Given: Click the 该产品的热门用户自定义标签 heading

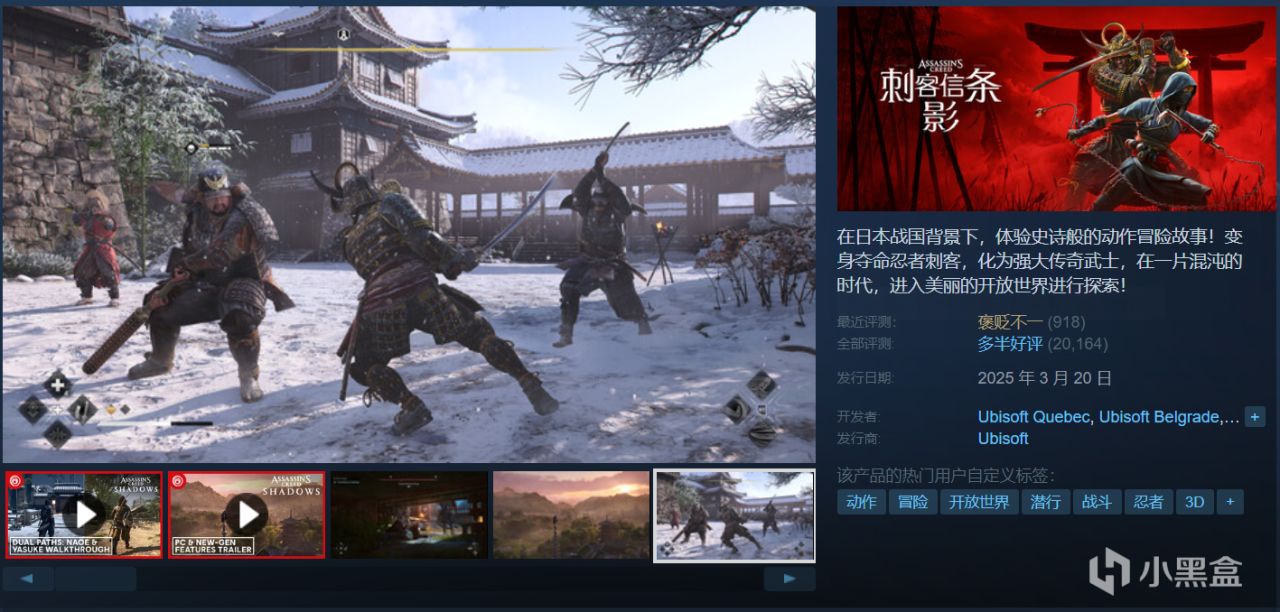Looking at the screenshot, I should [946, 475].
